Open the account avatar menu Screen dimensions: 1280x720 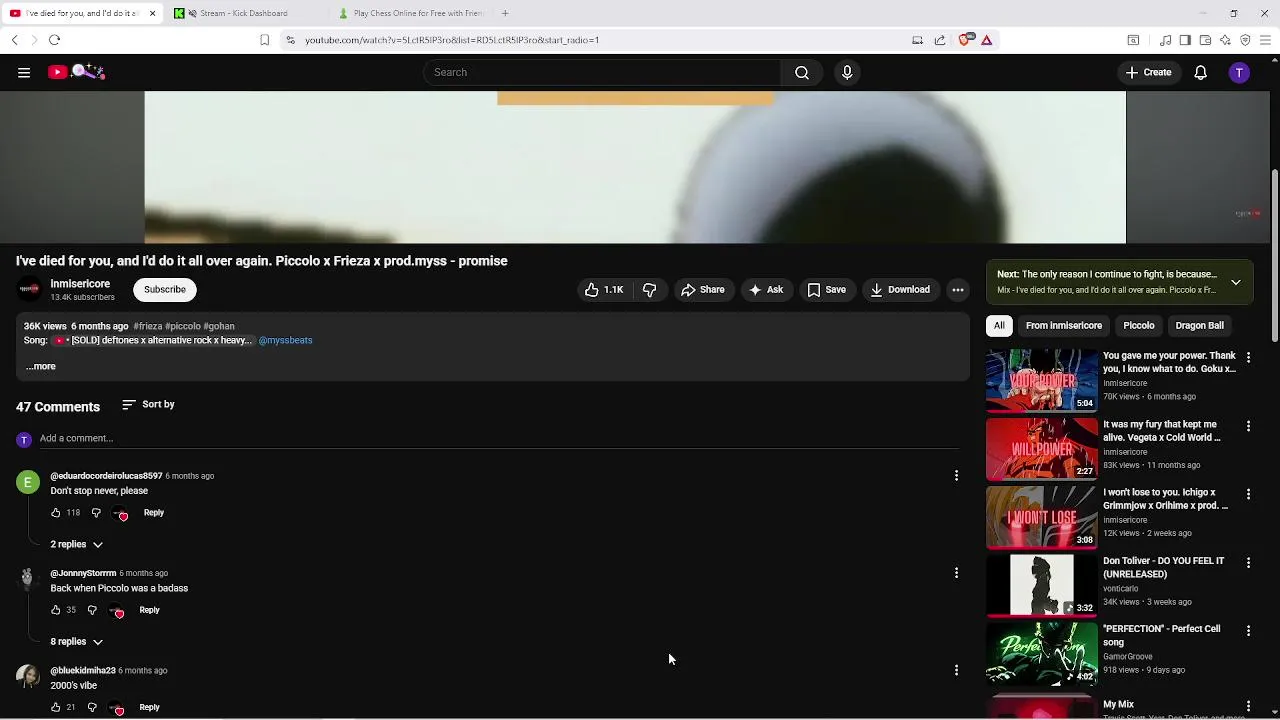point(1239,72)
